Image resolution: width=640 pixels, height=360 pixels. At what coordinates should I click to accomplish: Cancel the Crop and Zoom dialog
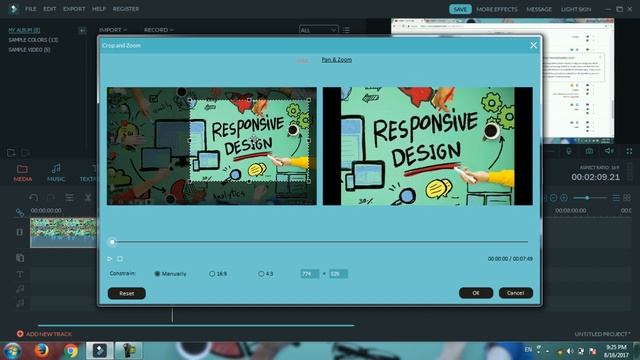click(x=516, y=293)
